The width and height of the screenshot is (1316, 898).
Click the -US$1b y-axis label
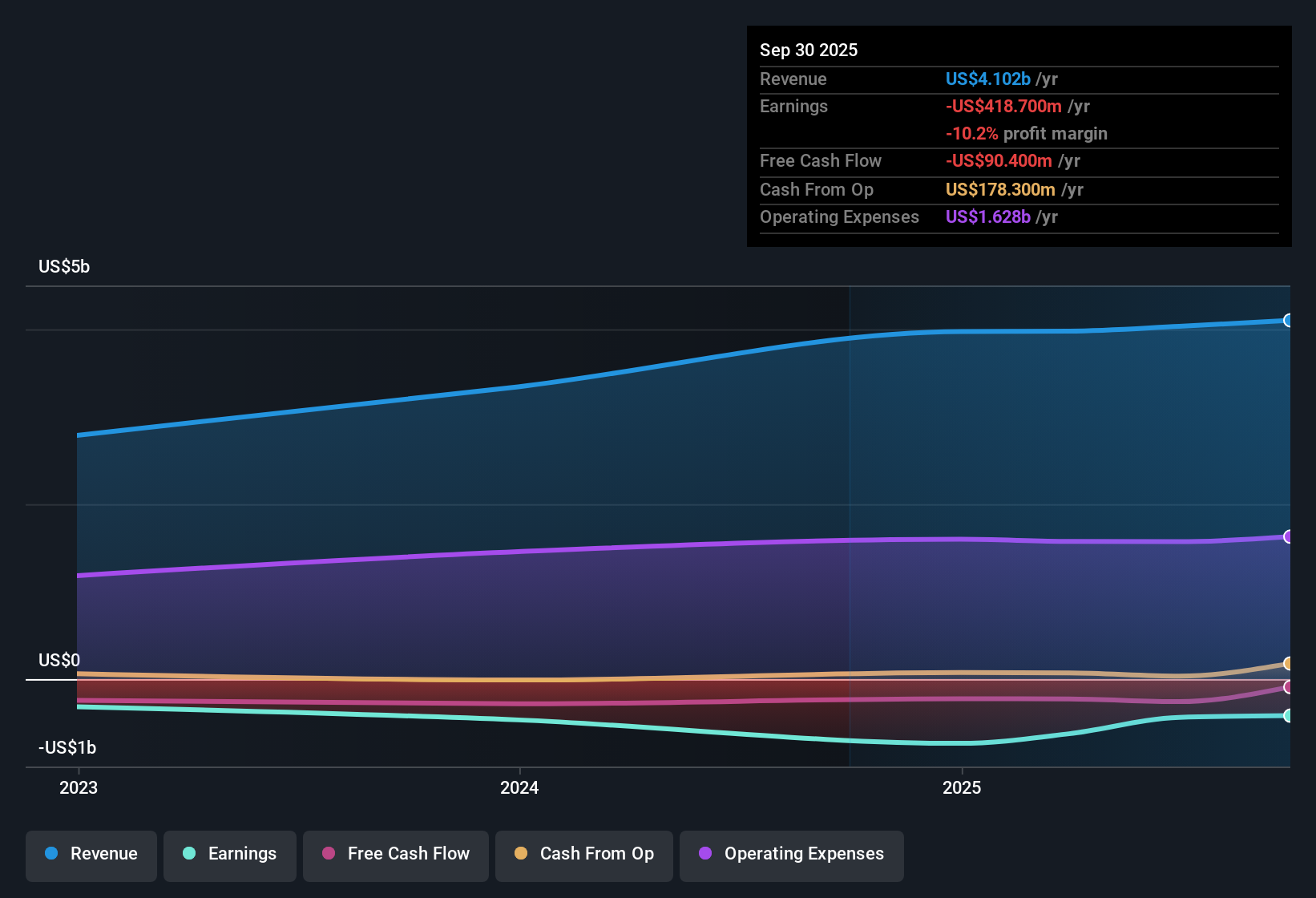pos(67,747)
